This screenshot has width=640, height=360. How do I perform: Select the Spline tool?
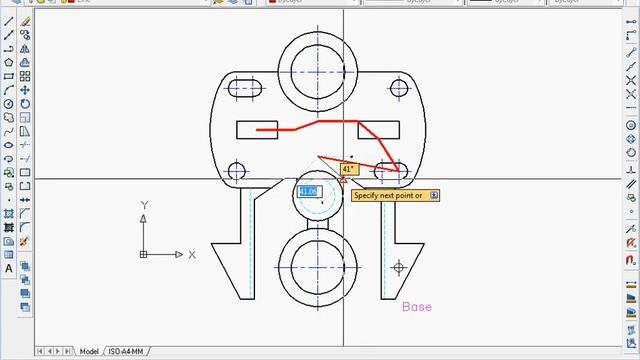click(x=9, y=131)
